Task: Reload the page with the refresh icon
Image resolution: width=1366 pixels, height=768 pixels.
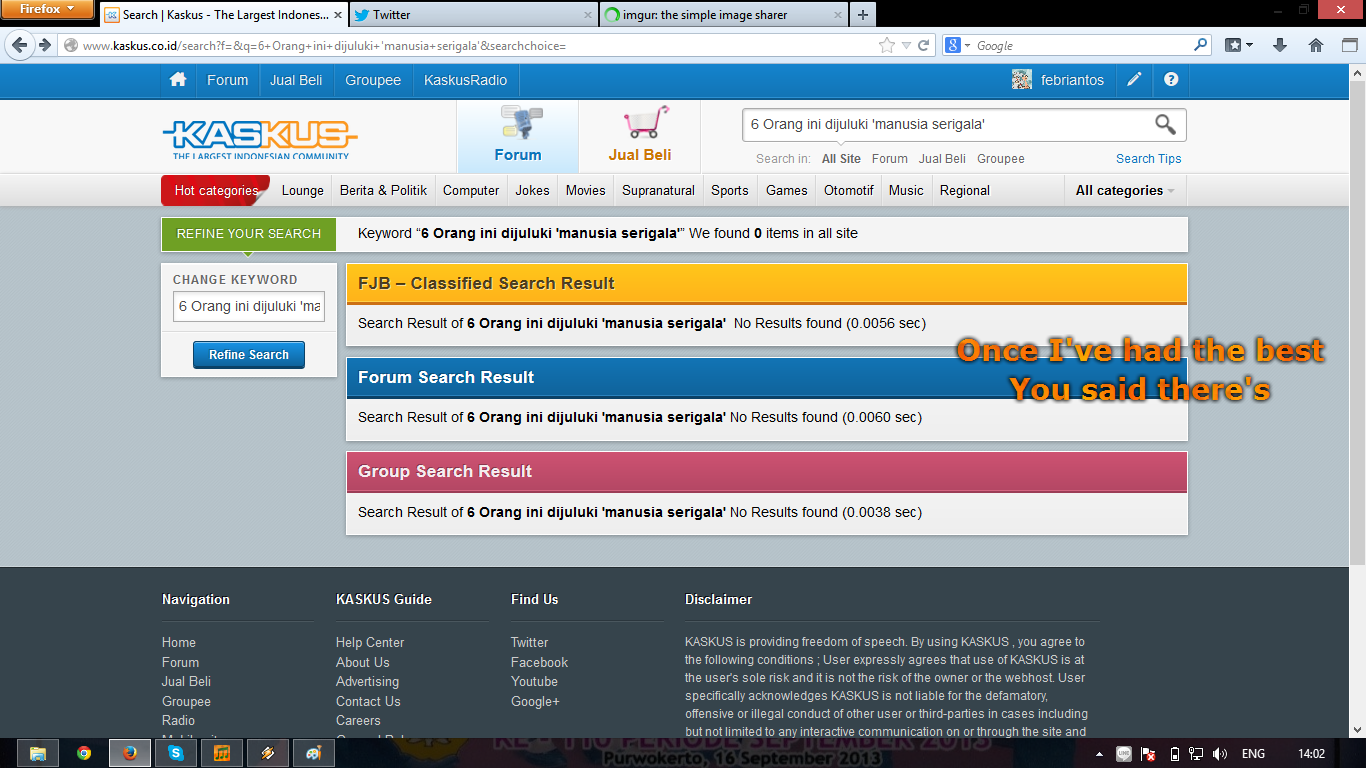Action: pos(924,45)
